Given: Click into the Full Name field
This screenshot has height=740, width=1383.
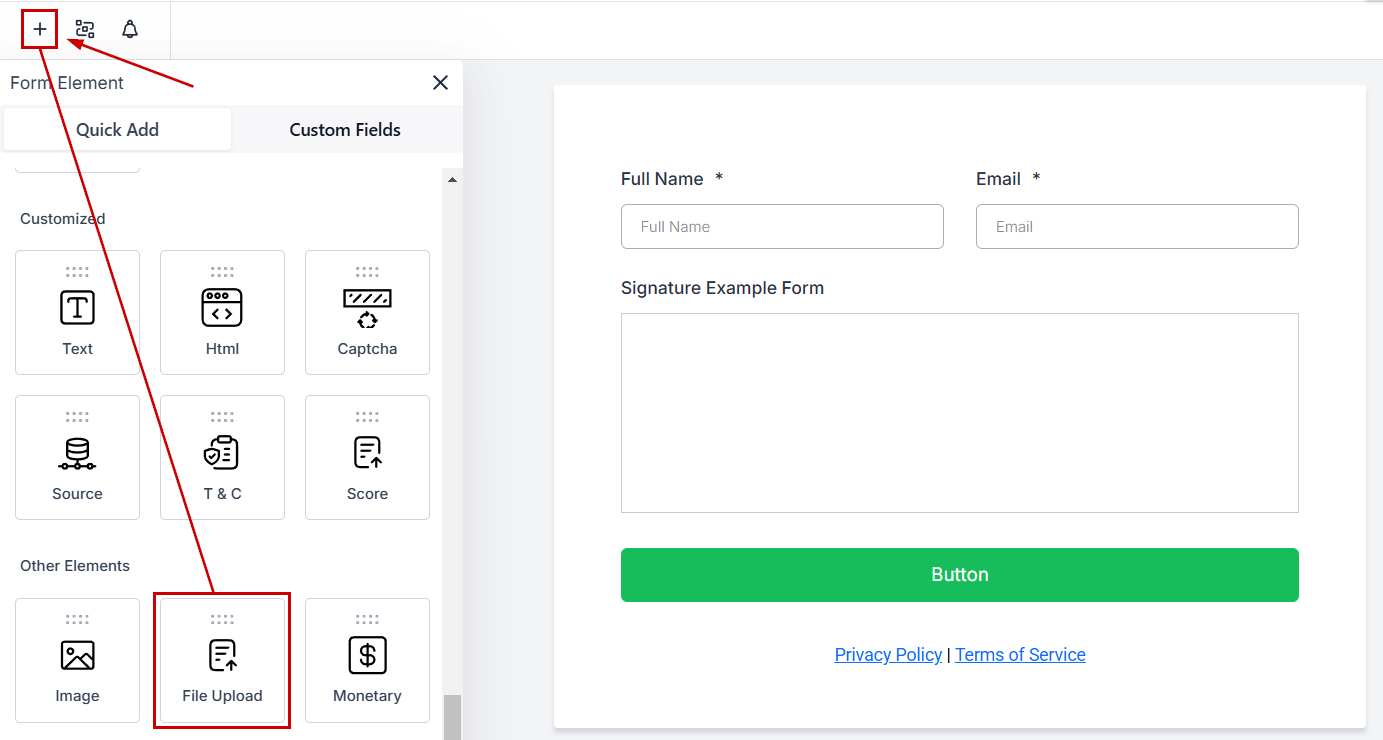Looking at the screenshot, I should 782,227.
